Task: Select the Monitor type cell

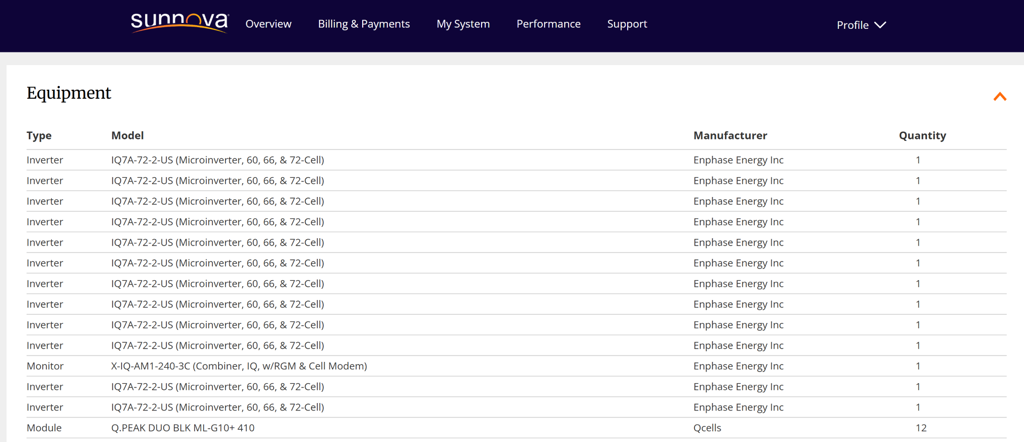Action: coord(45,366)
